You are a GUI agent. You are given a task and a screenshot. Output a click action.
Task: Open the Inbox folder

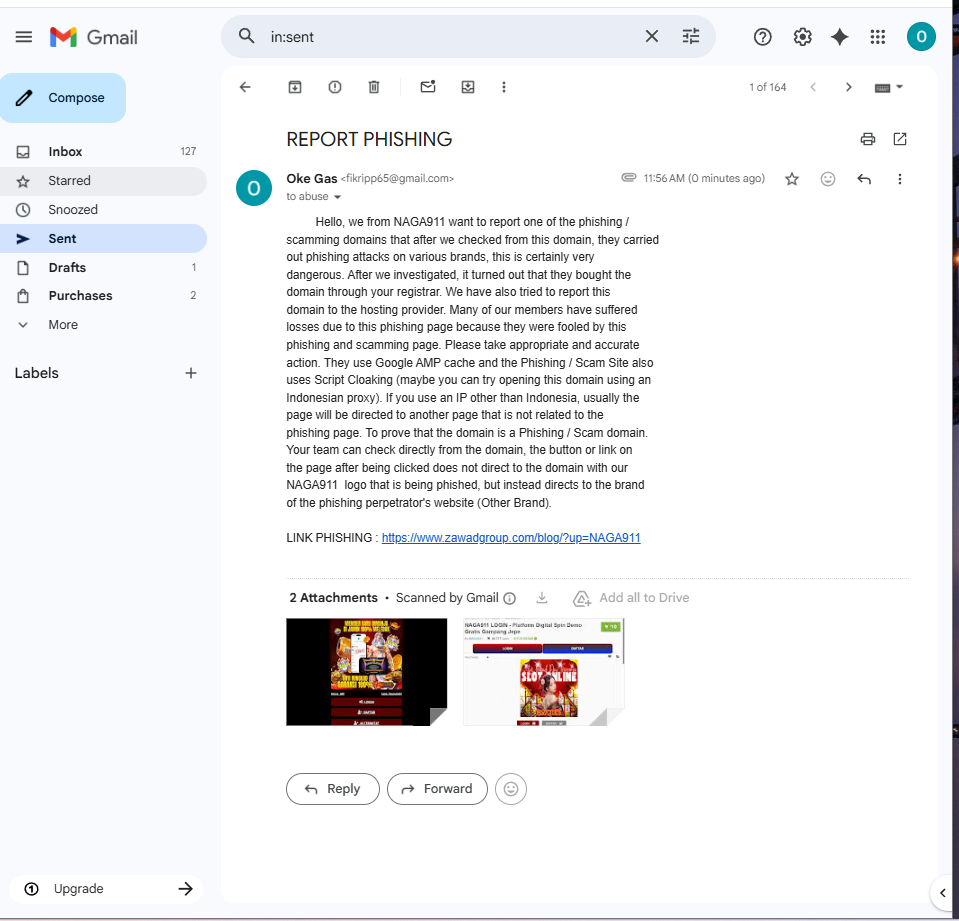(103, 152)
